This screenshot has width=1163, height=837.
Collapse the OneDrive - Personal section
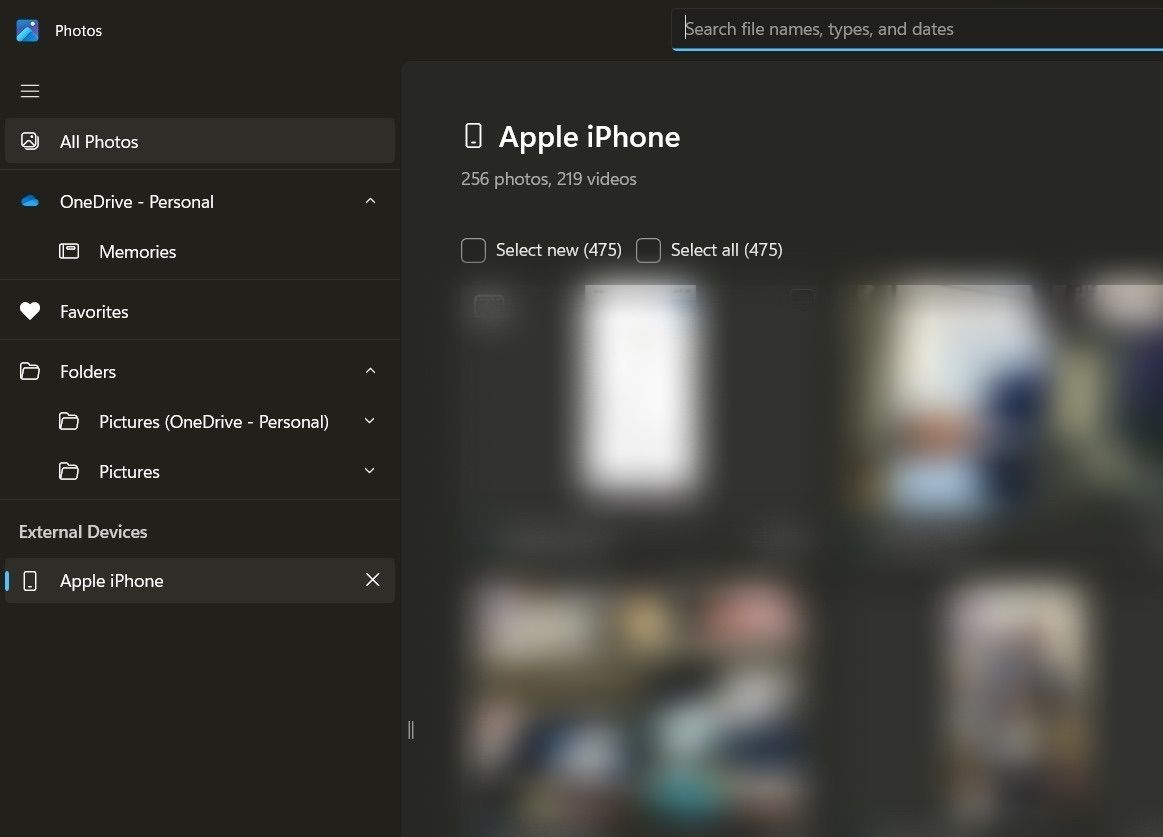[370, 201]
